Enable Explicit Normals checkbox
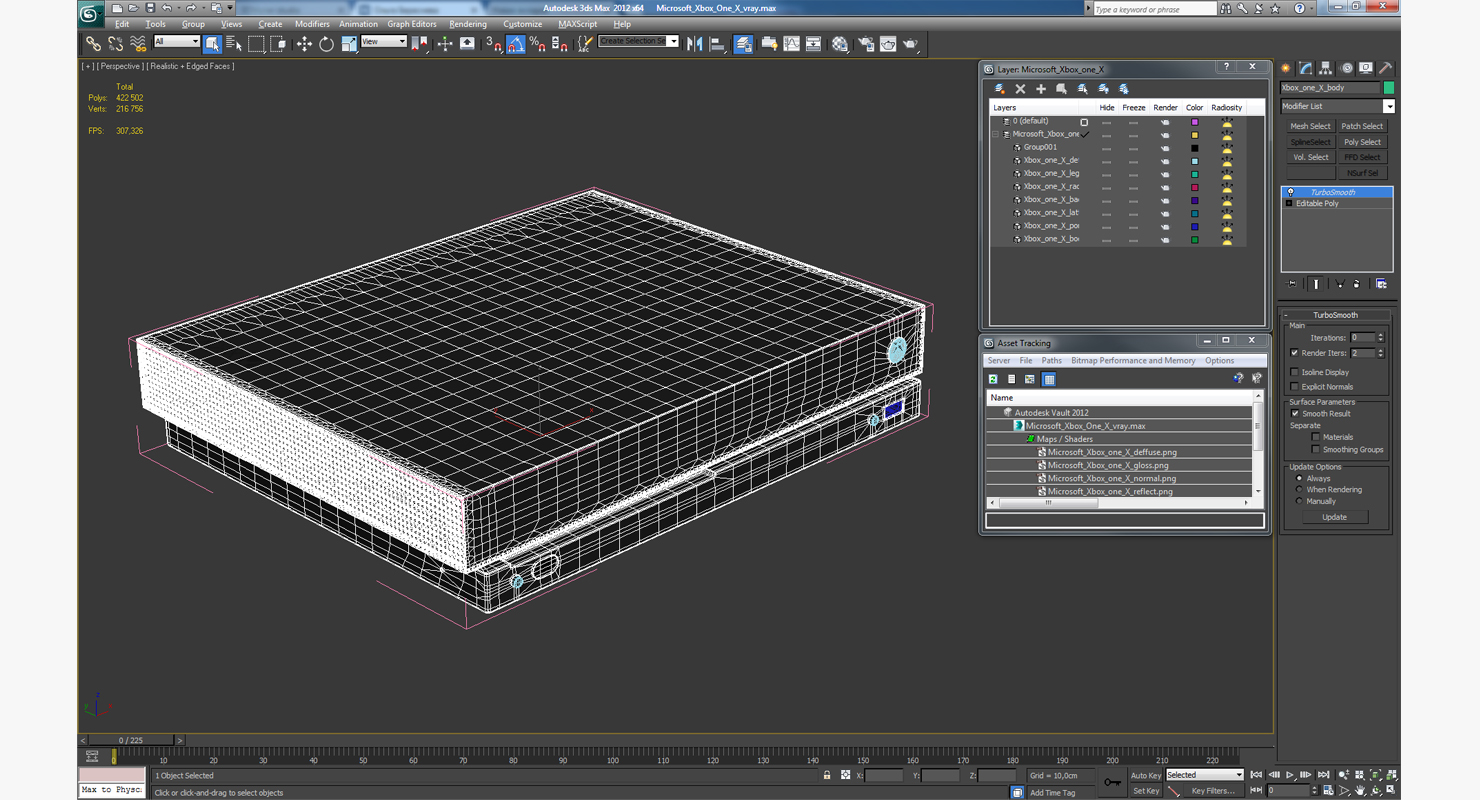This screenshot has height=800, width=1480. click(x=1295, y=387)
